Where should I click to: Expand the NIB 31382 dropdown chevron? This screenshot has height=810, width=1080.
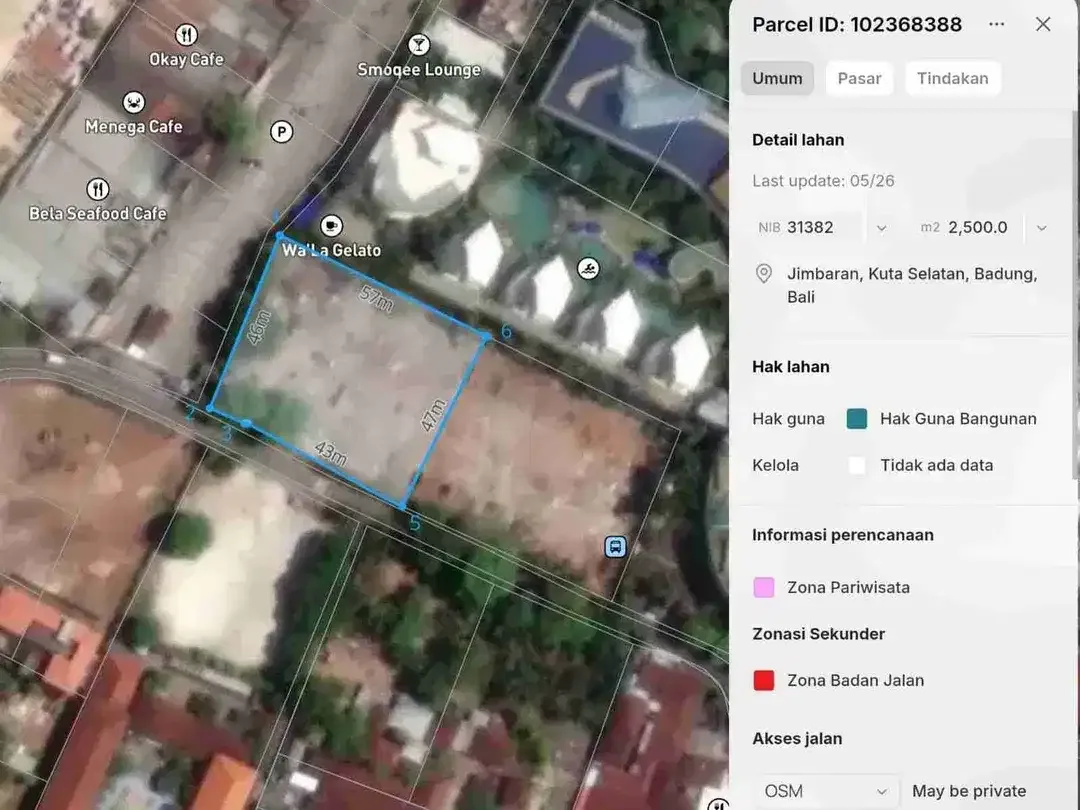coord(882,228)
